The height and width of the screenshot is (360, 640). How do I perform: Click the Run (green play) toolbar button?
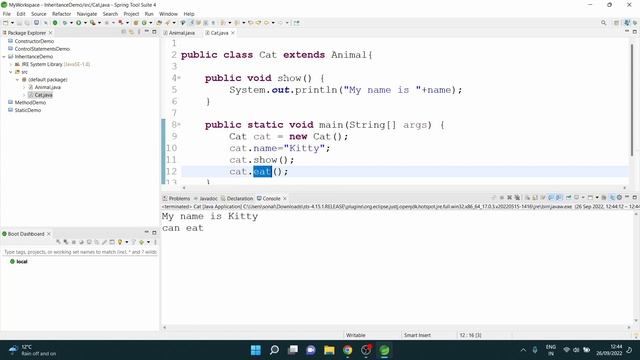(x=79, y=23)
